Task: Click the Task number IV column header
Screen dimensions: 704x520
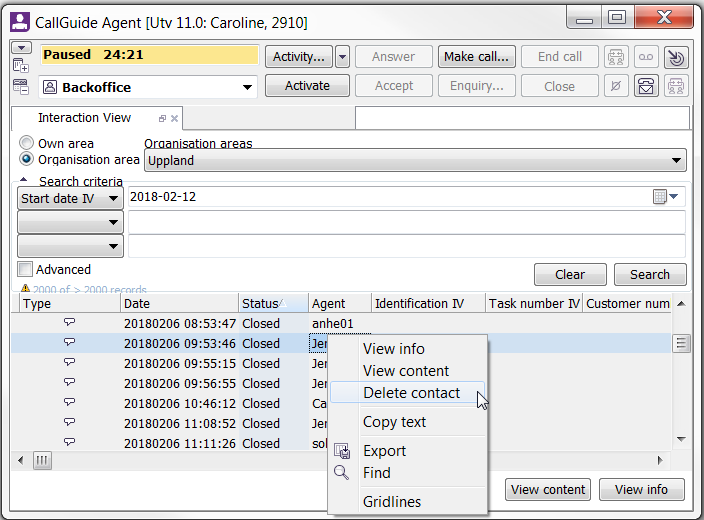Action: [534, 304]
